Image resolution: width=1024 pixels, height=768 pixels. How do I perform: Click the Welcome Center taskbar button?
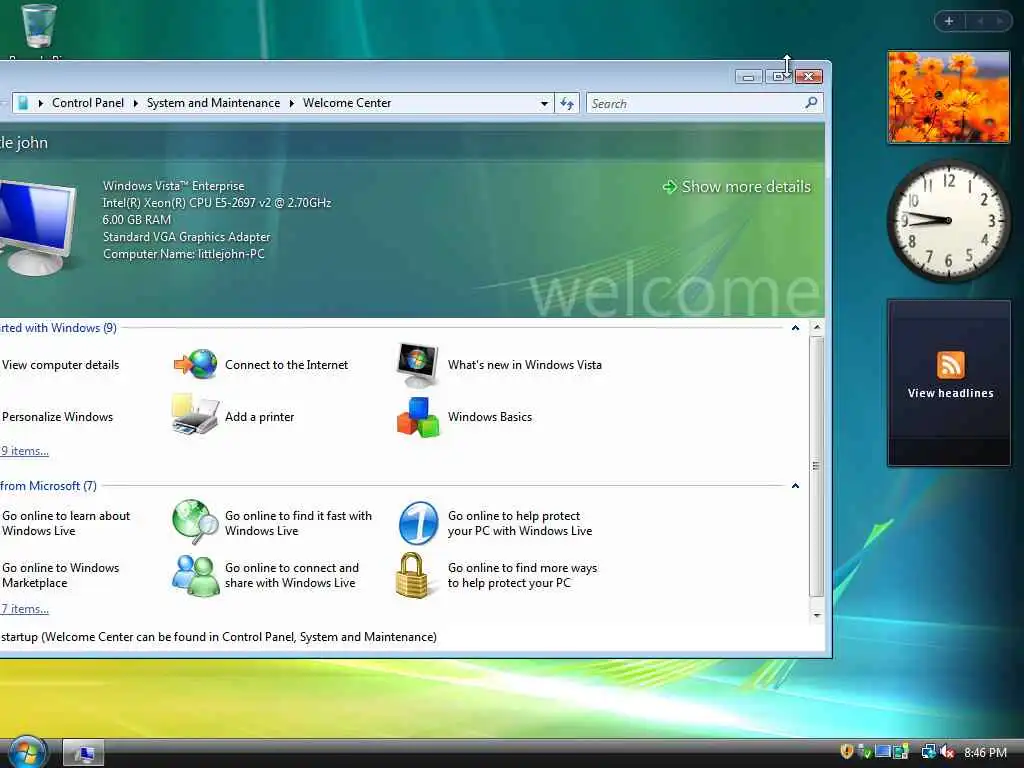click(x=83, y=753)
